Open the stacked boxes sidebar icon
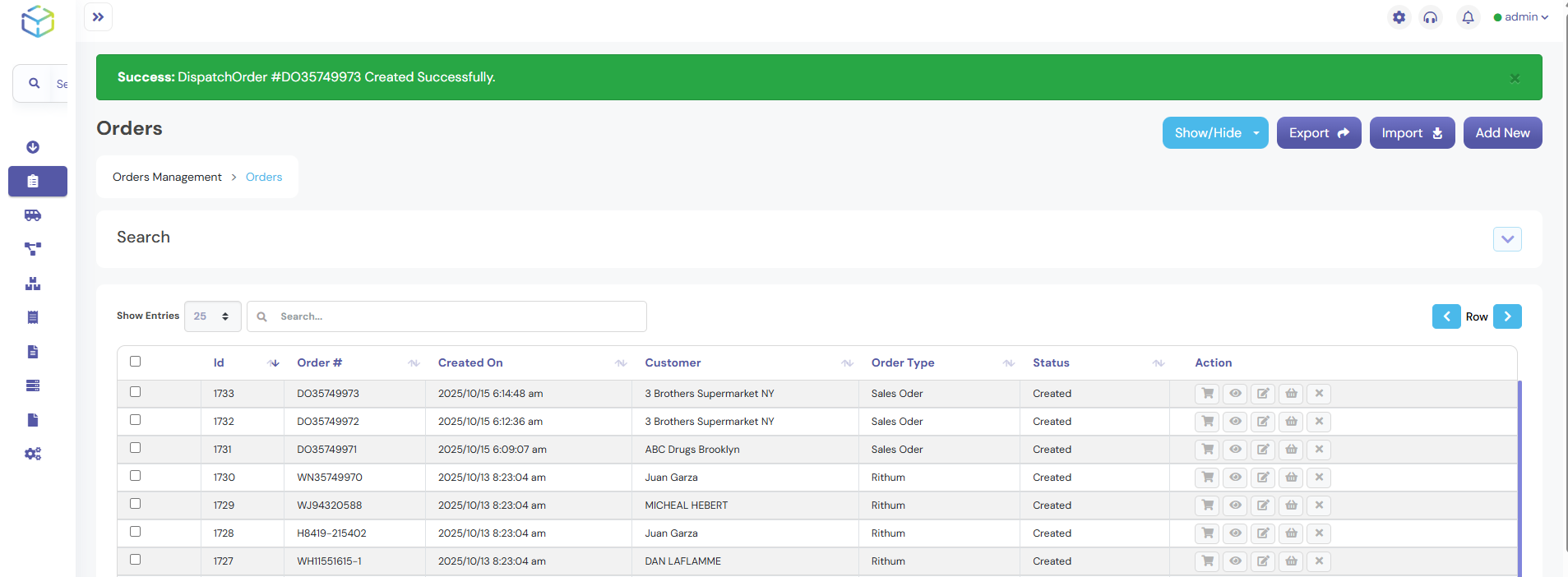The image size is (1568, 577). point(33,284)
